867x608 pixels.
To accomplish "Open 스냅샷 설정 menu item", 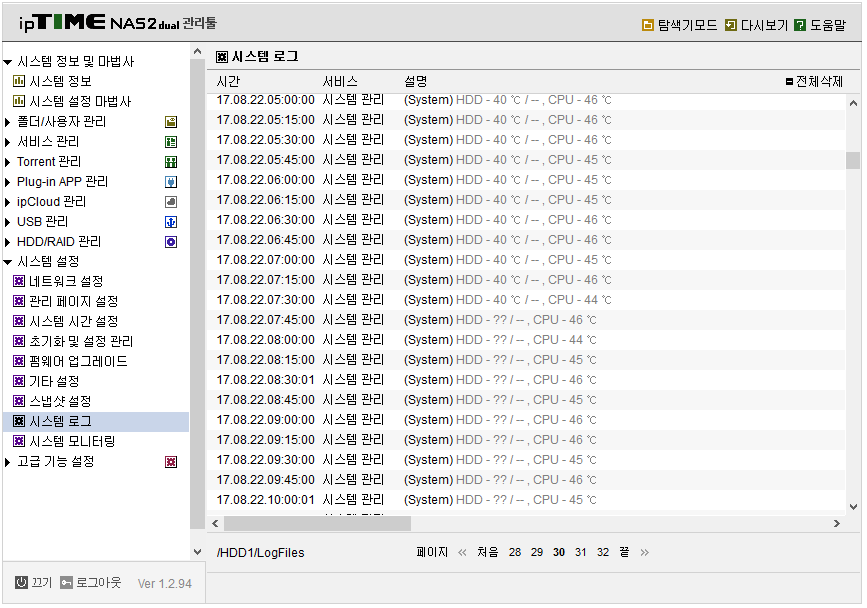I will 60,401.
